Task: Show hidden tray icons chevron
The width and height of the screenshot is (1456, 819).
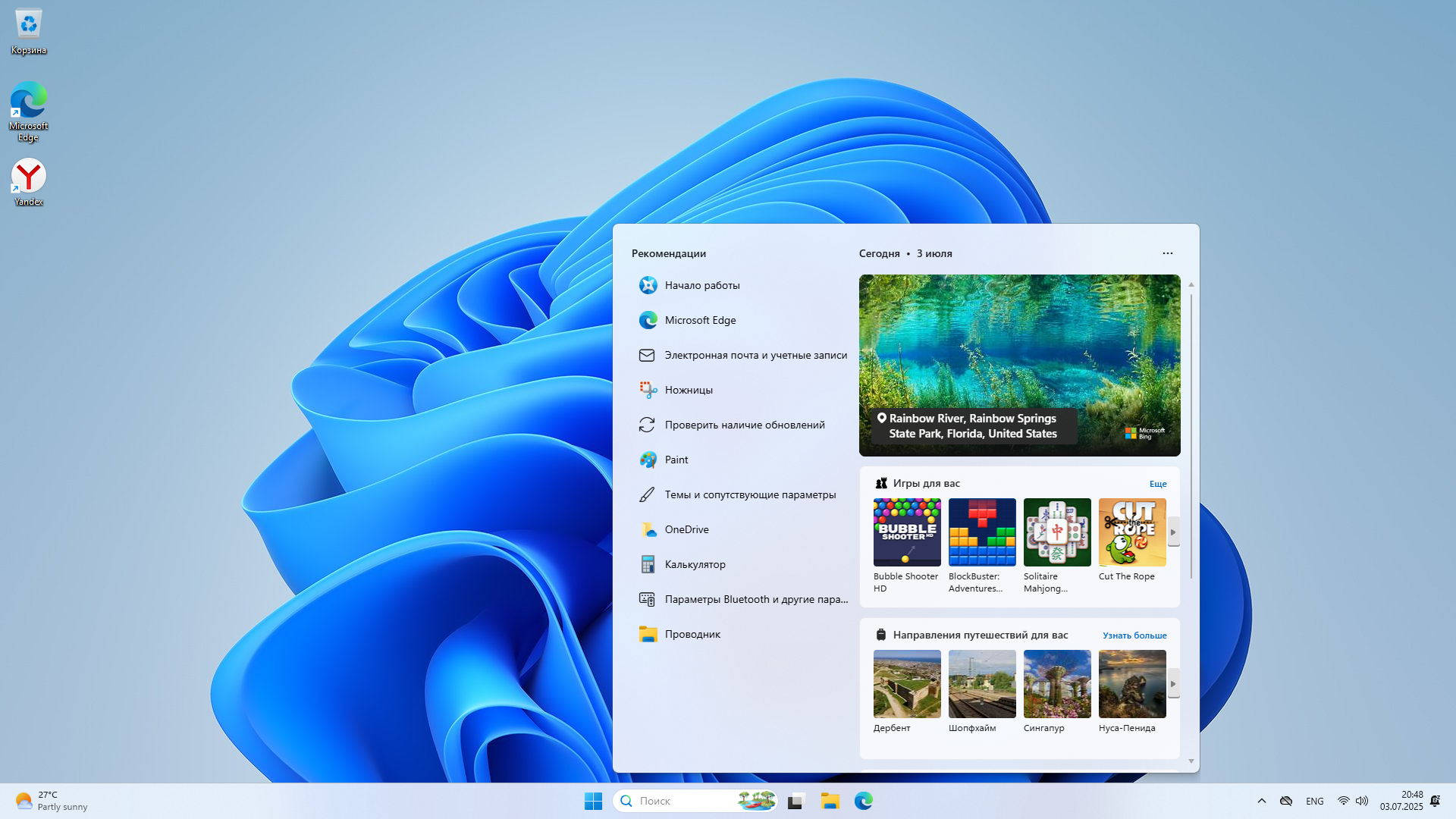Action: pos(1262,801)
